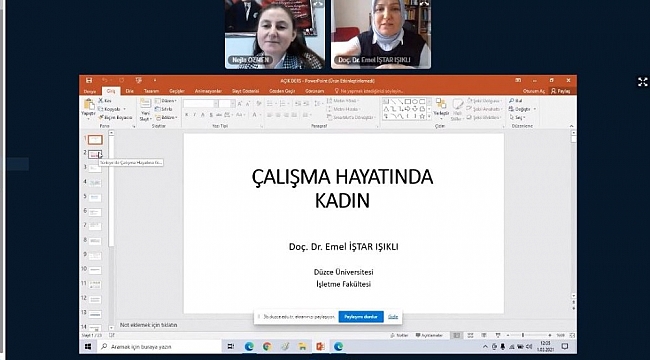Click SmartArt'a Dönüştür button
Screen dimensions: 650x360
(x=351, y=118)
